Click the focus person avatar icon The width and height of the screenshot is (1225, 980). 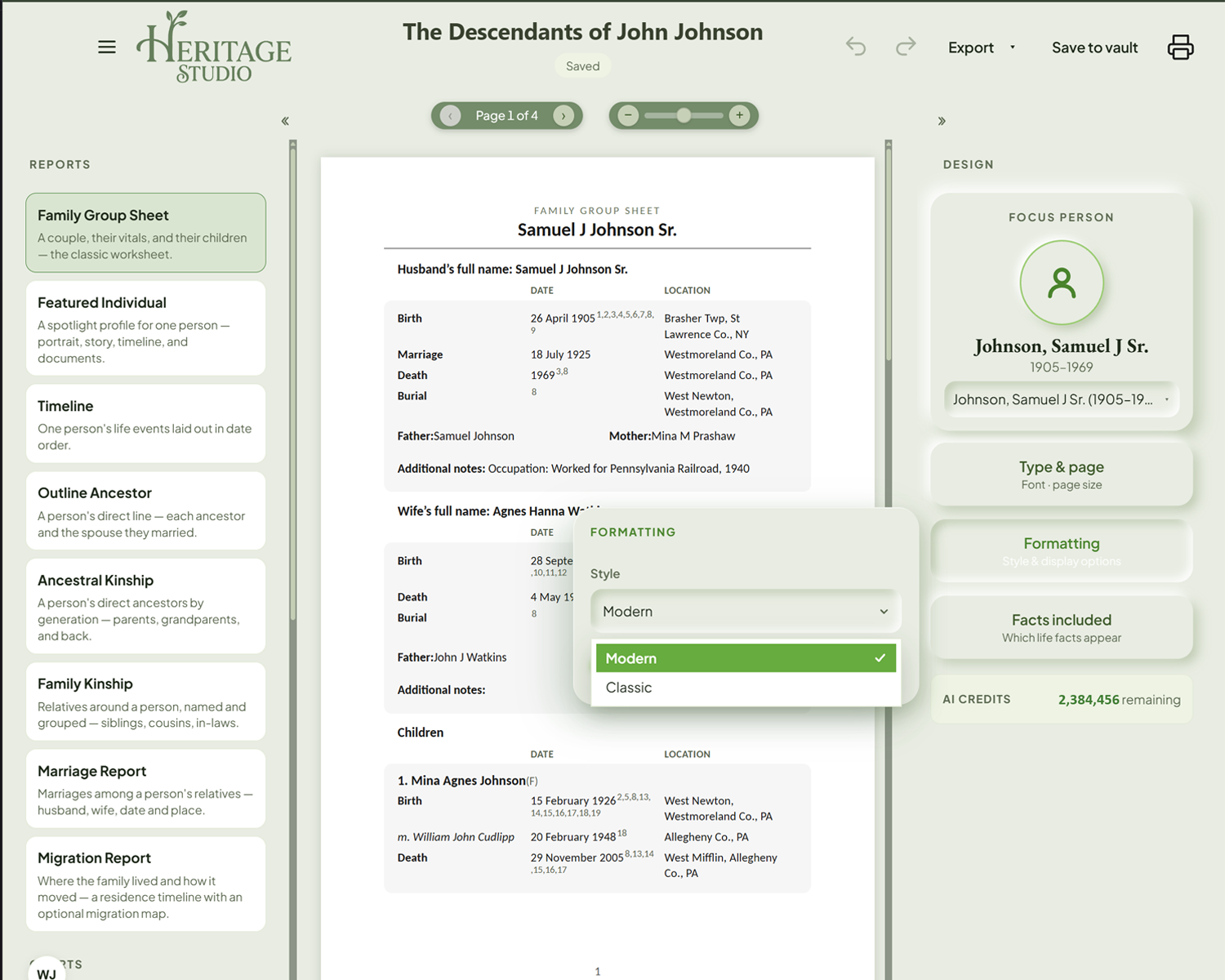tap(1062, 283)
